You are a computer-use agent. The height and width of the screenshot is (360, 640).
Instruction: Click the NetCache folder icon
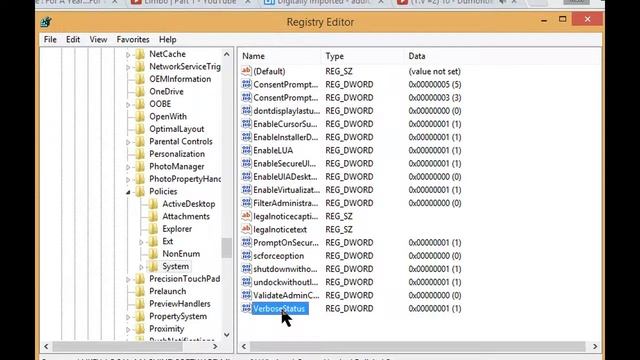[140, 54]
